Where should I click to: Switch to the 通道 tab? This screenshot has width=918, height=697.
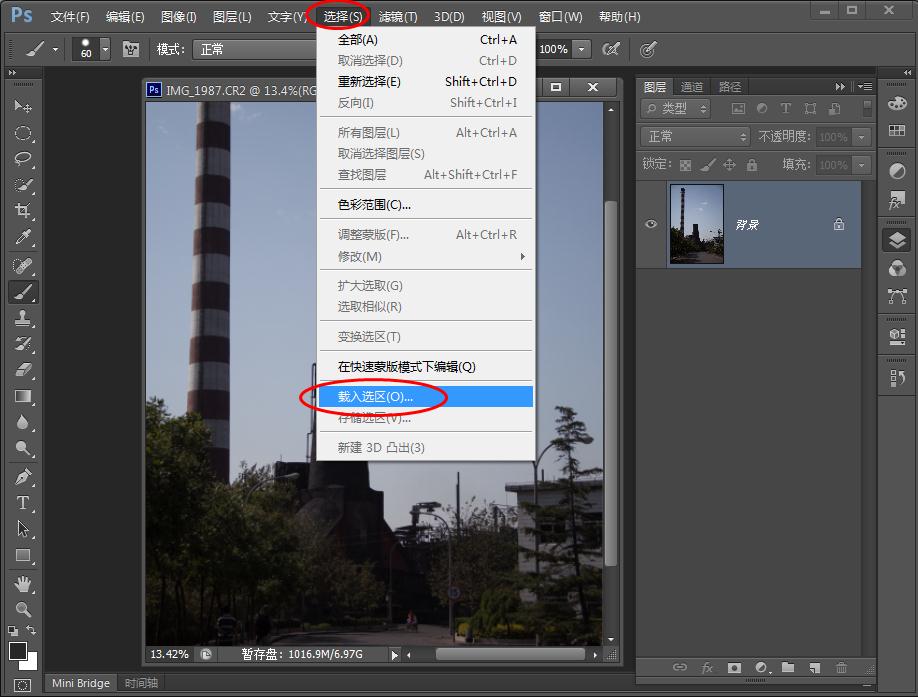click(x=691, y=87)
